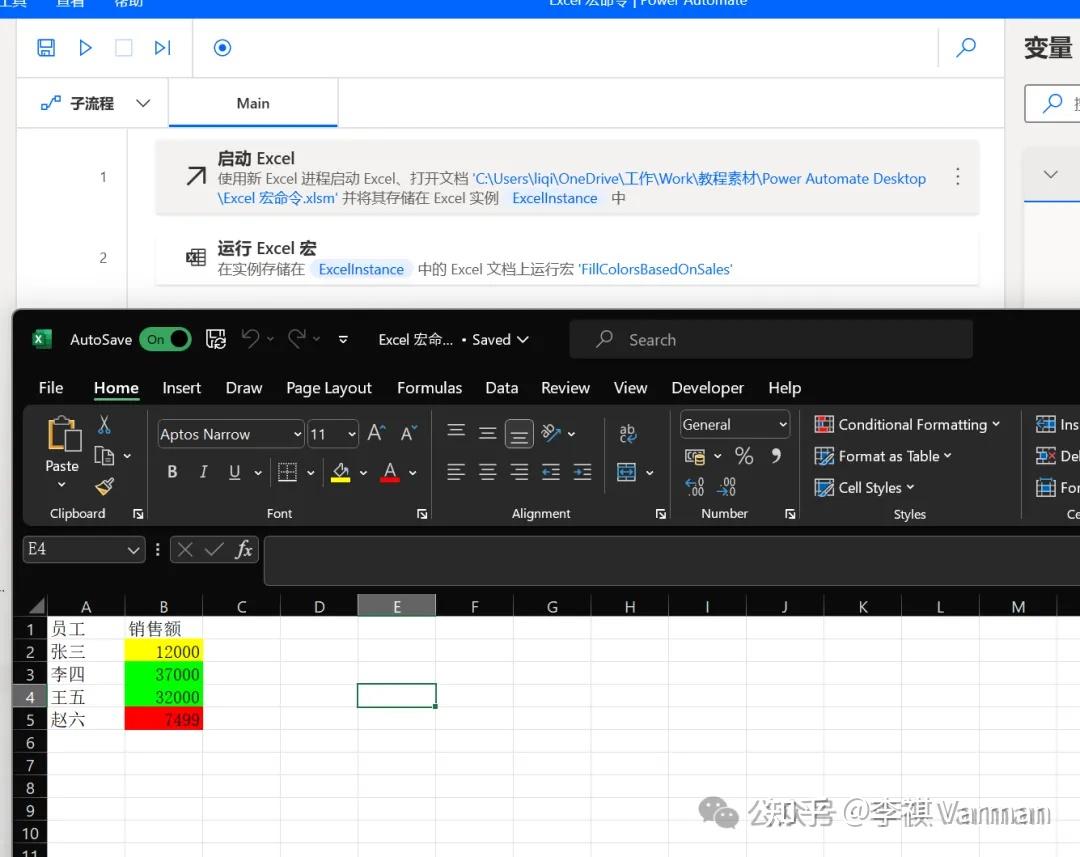1080x857 pixels.
Task: Click the decrease indent icon
Action: 551,472
